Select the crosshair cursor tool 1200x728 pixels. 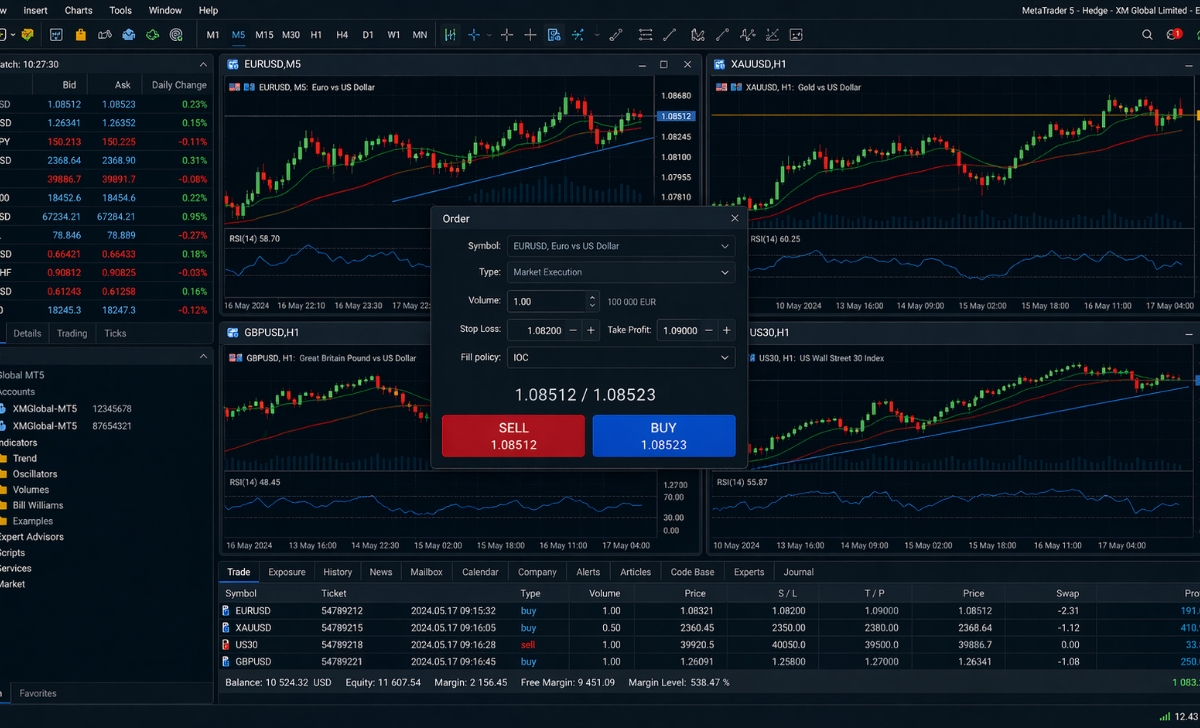tap(507, 35)
